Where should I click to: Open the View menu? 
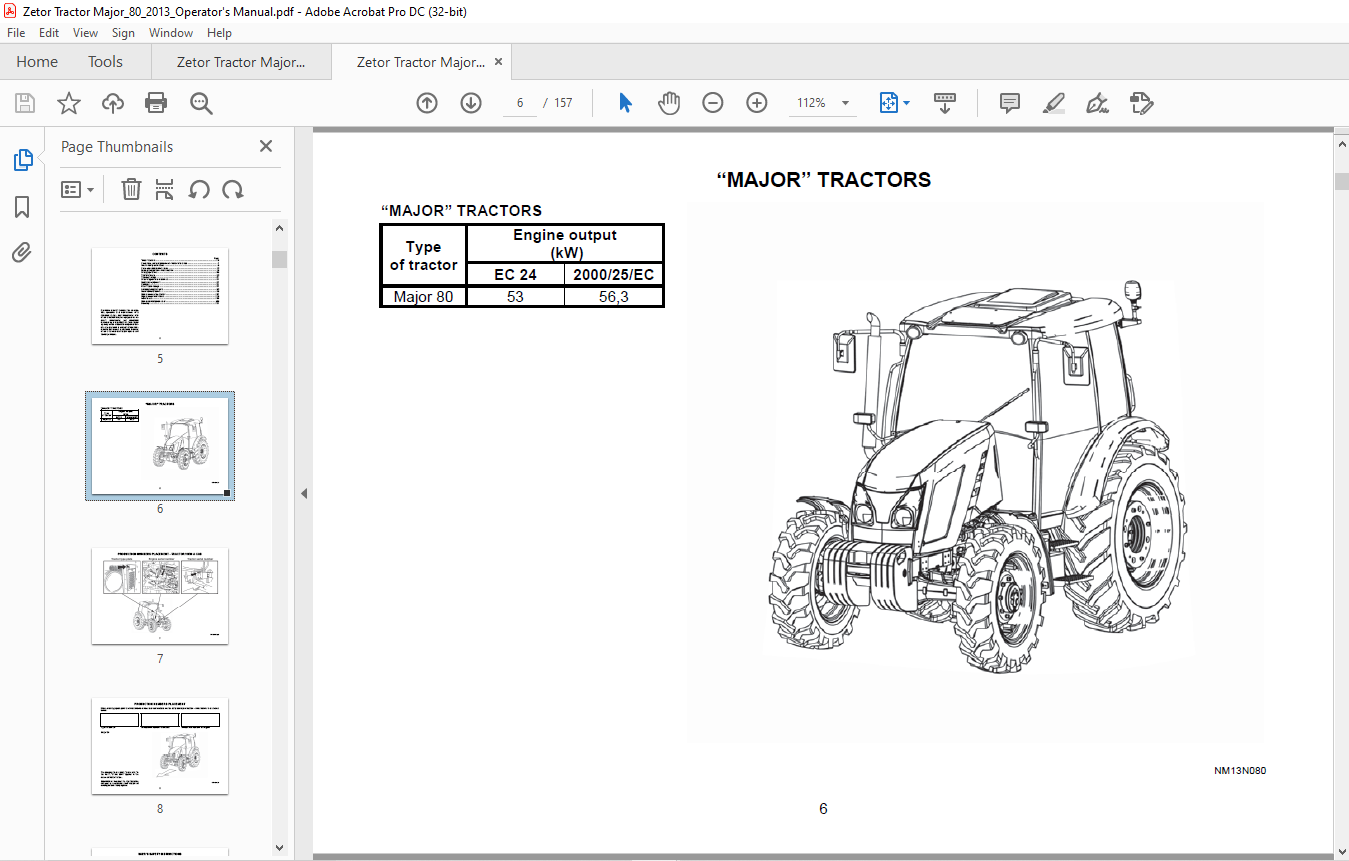pyautogui.click(x=85, y=33)
